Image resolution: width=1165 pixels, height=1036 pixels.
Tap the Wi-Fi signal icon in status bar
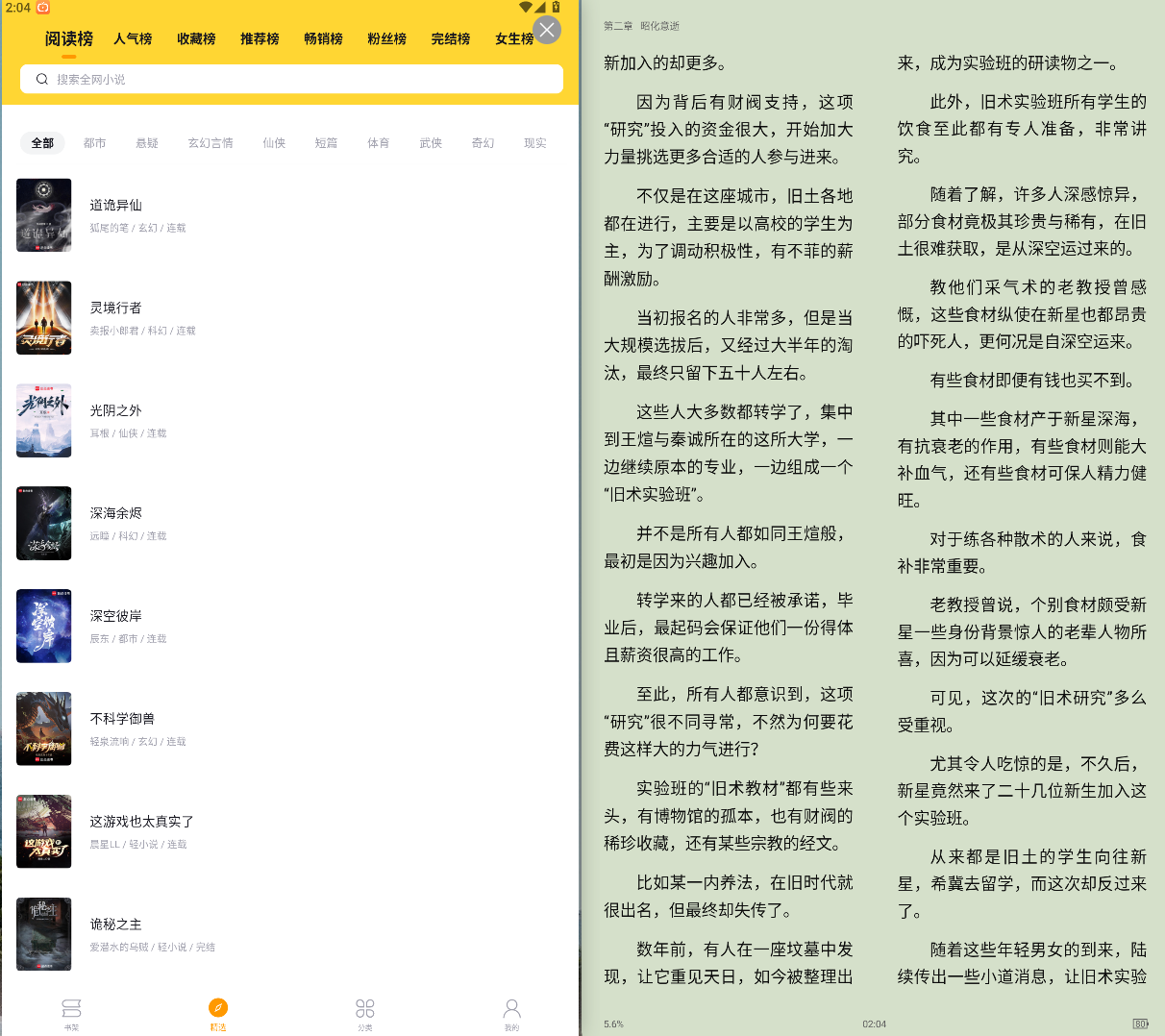[x=525, y=7]
